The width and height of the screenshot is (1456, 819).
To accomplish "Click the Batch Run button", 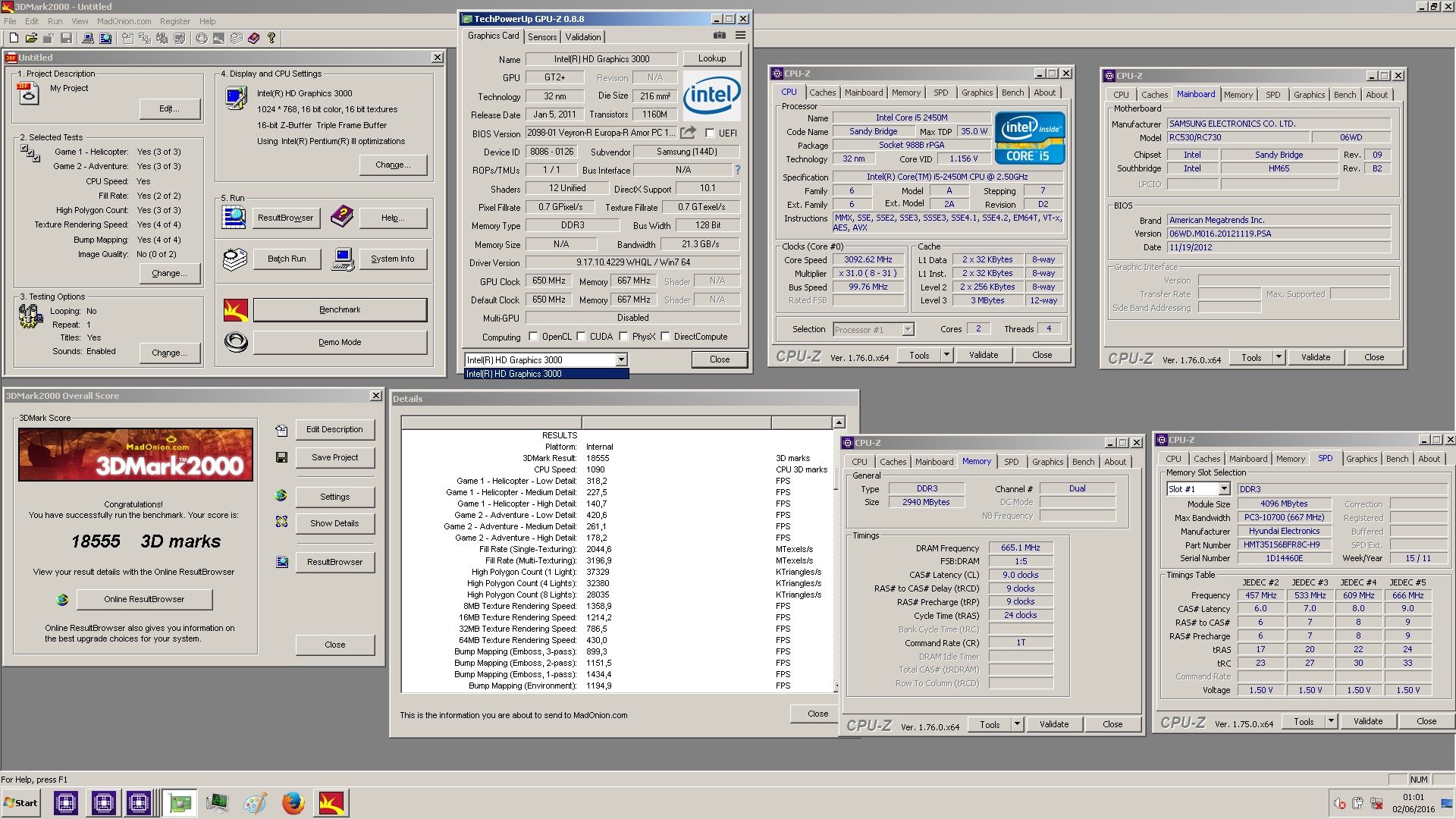I will pos(287,259).
